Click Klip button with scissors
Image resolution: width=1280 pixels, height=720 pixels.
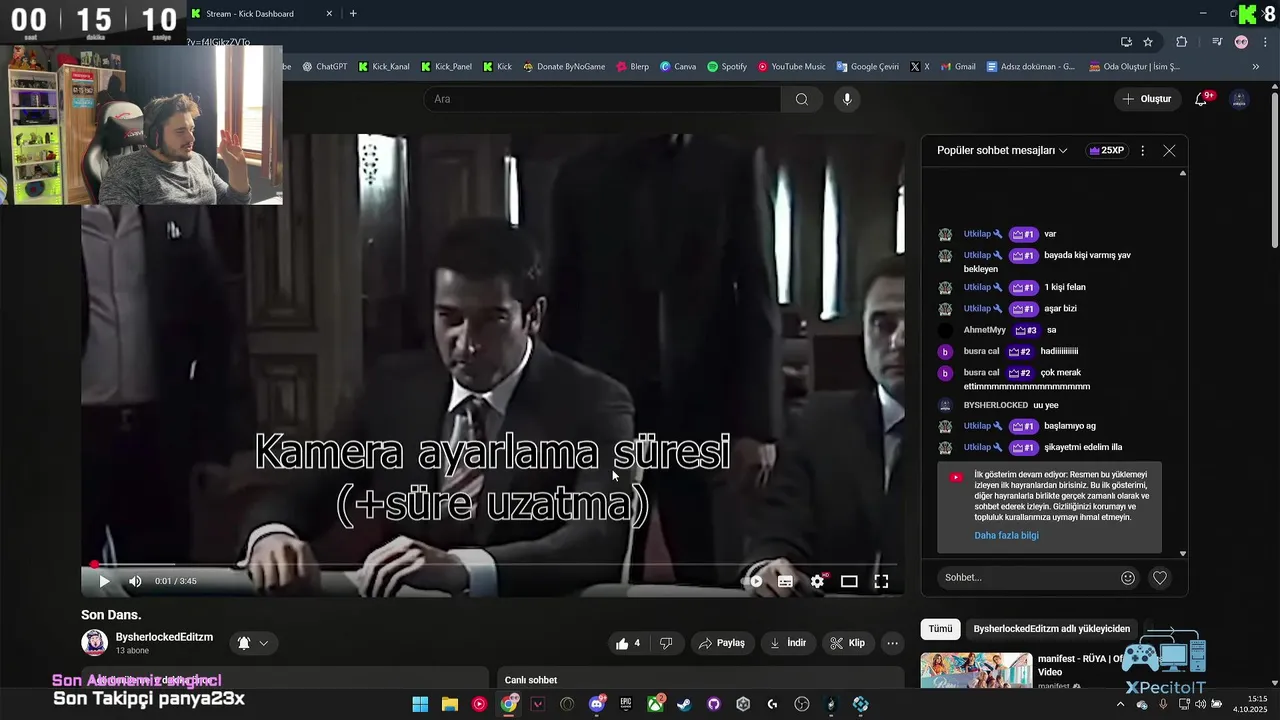(x=848, y=643)
